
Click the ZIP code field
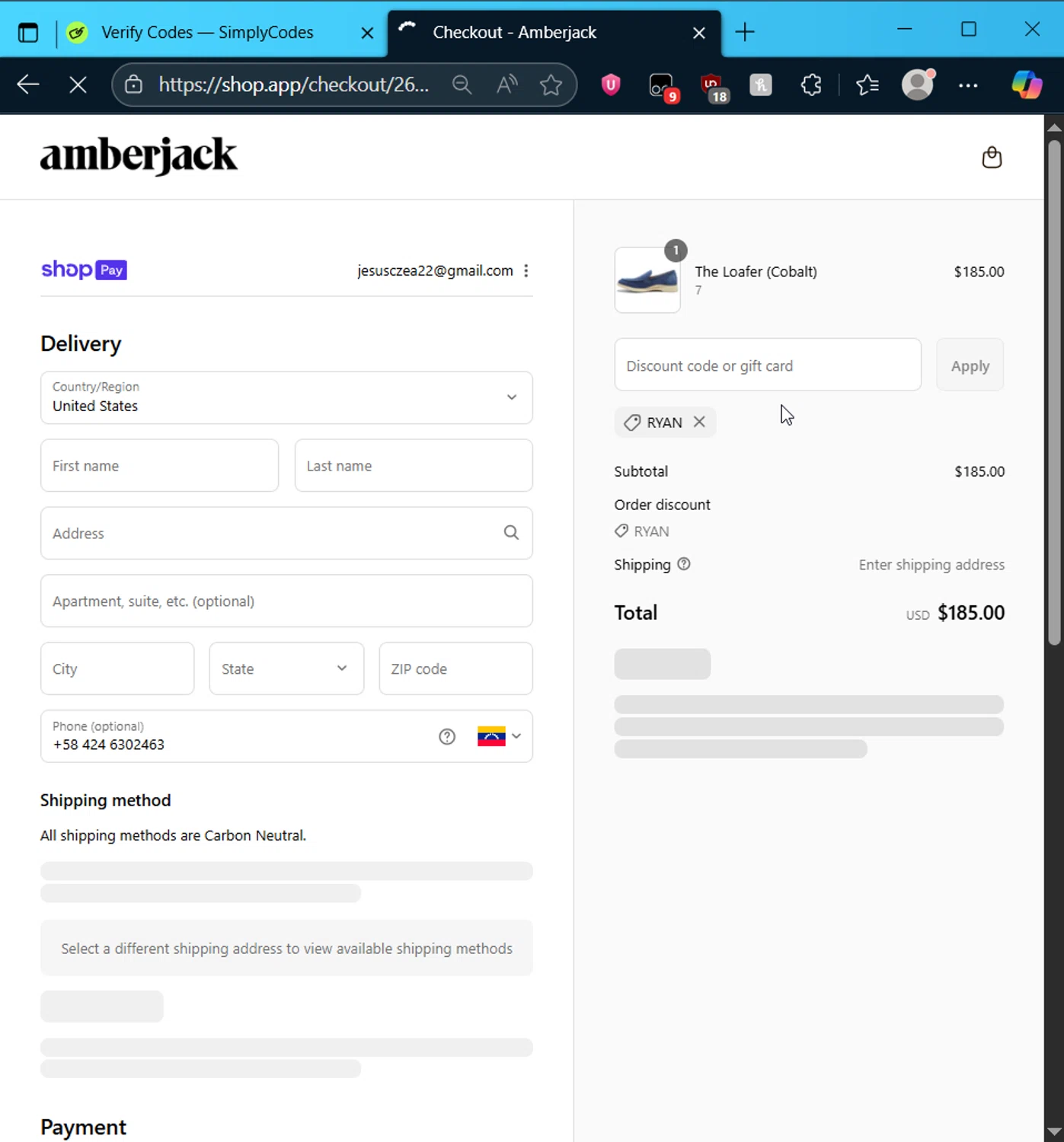click(x=455, y=668)
